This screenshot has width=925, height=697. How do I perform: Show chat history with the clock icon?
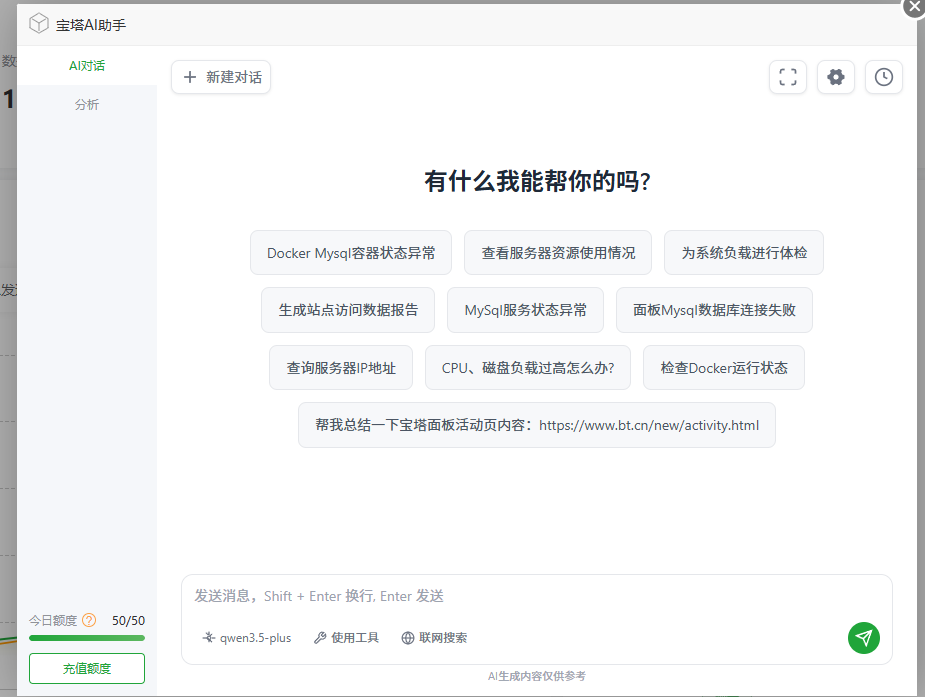click(x=883, y=77)
